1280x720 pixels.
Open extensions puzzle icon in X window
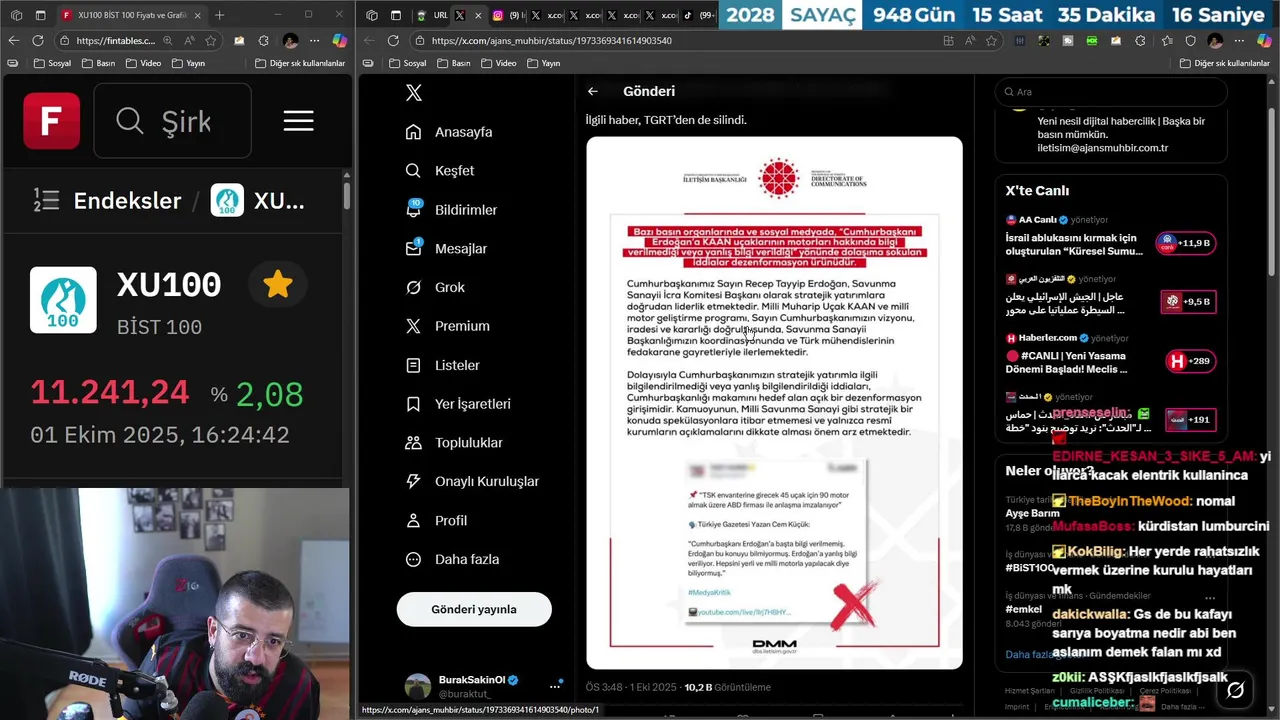1141,41
